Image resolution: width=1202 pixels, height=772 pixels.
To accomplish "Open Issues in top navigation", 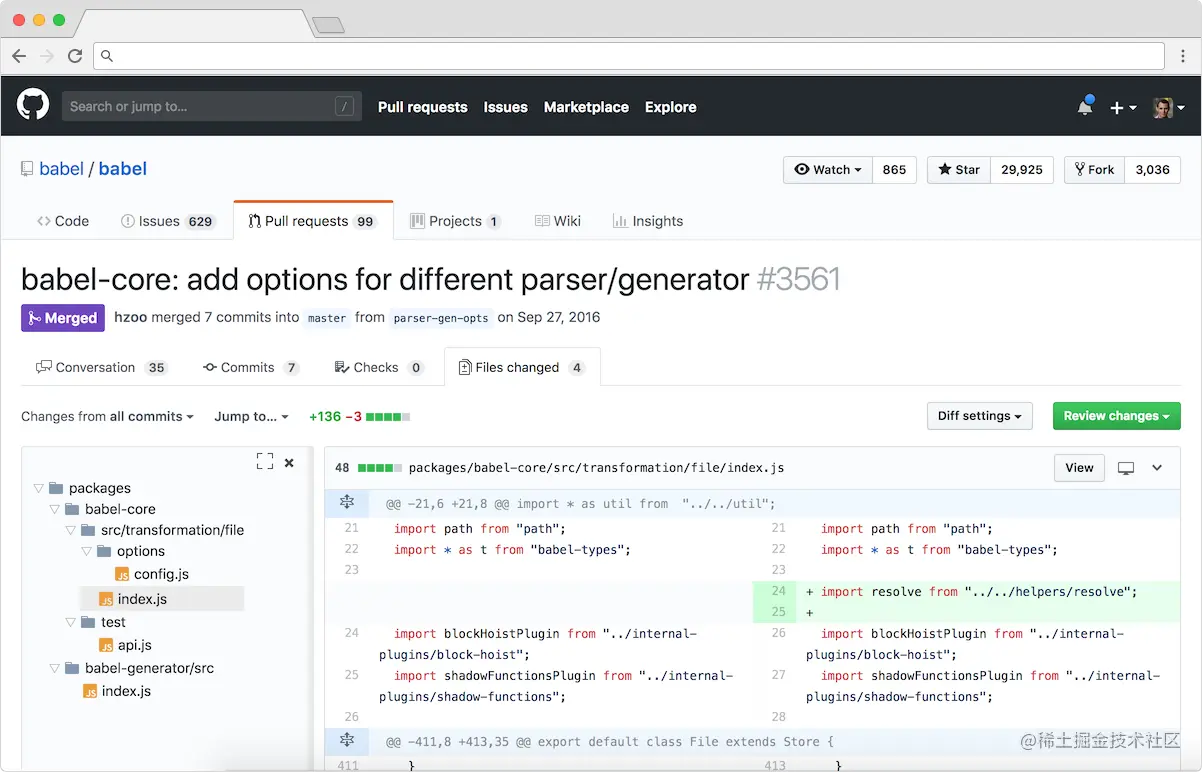I will click(x=505, y=107).
